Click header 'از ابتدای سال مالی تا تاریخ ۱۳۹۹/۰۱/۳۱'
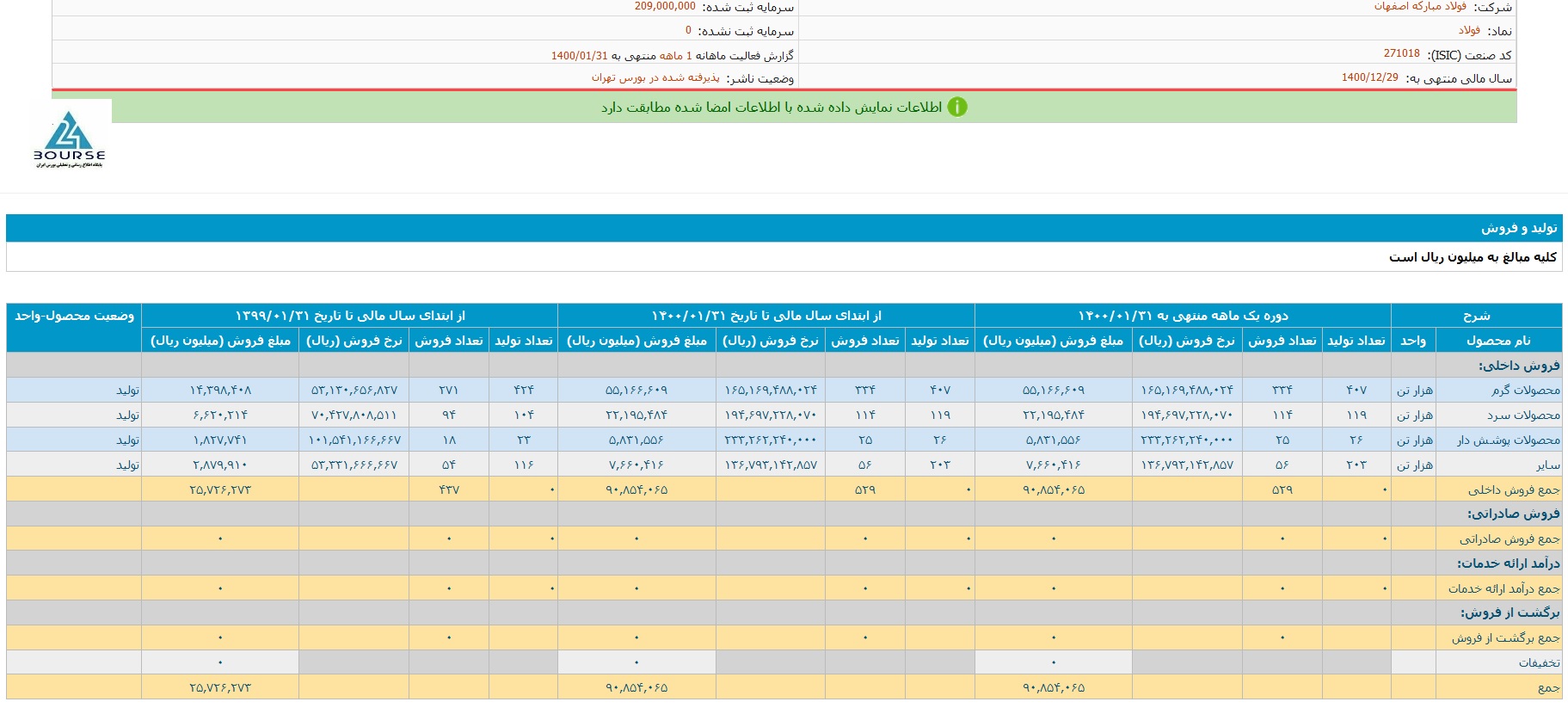 coord(350,316)
